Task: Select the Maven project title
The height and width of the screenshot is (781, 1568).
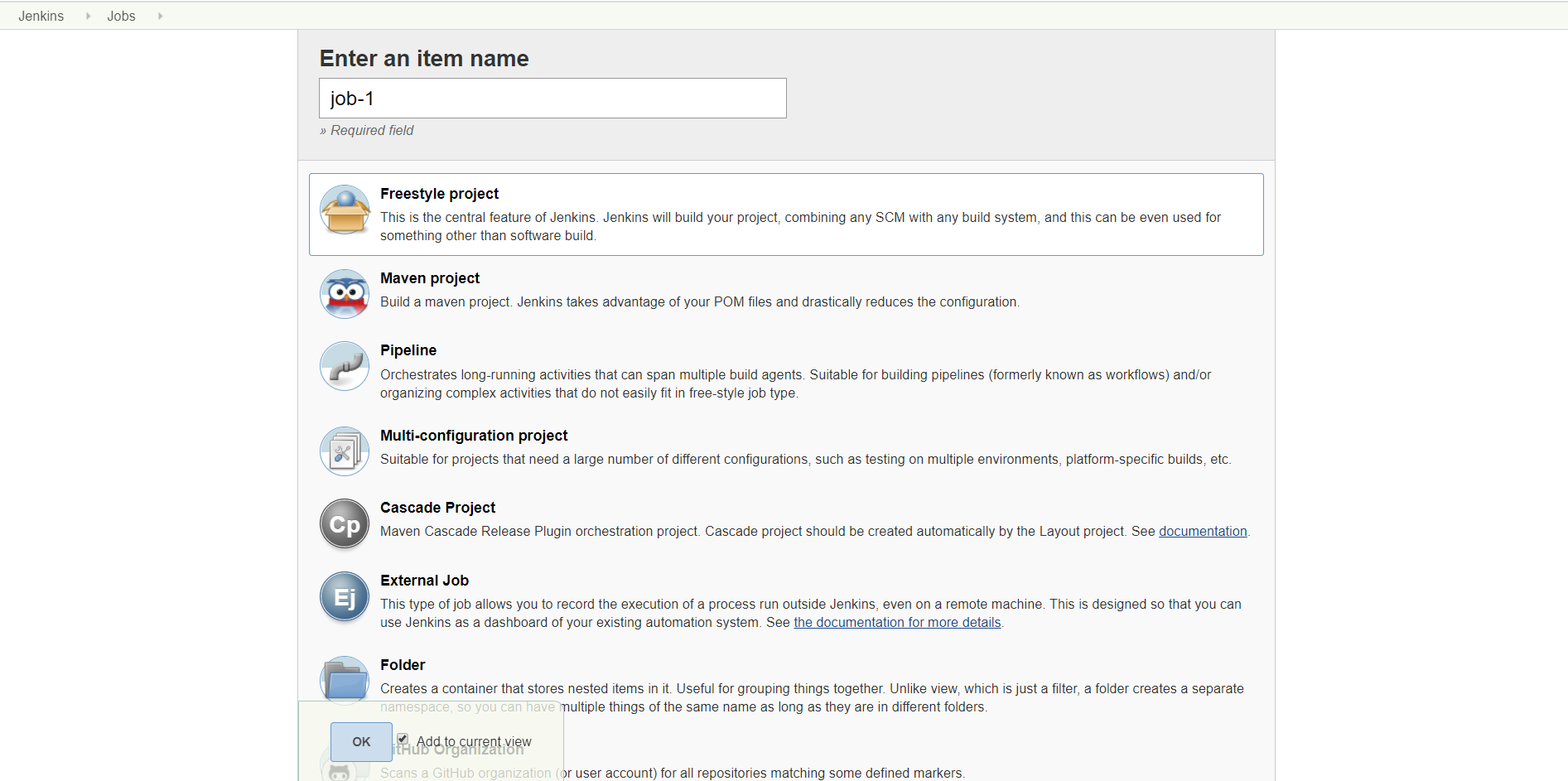Action: (x=430, y=278)
